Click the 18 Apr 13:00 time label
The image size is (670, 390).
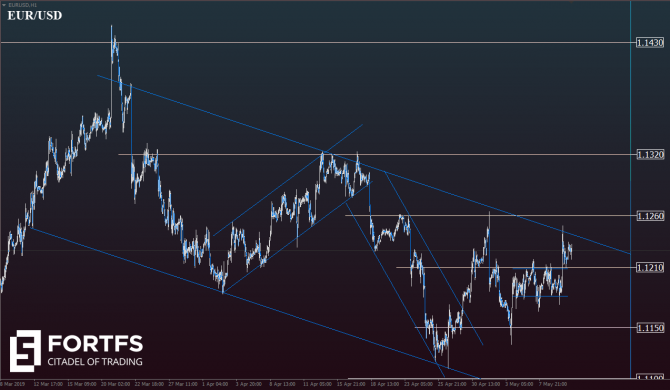tap(385, 384)
